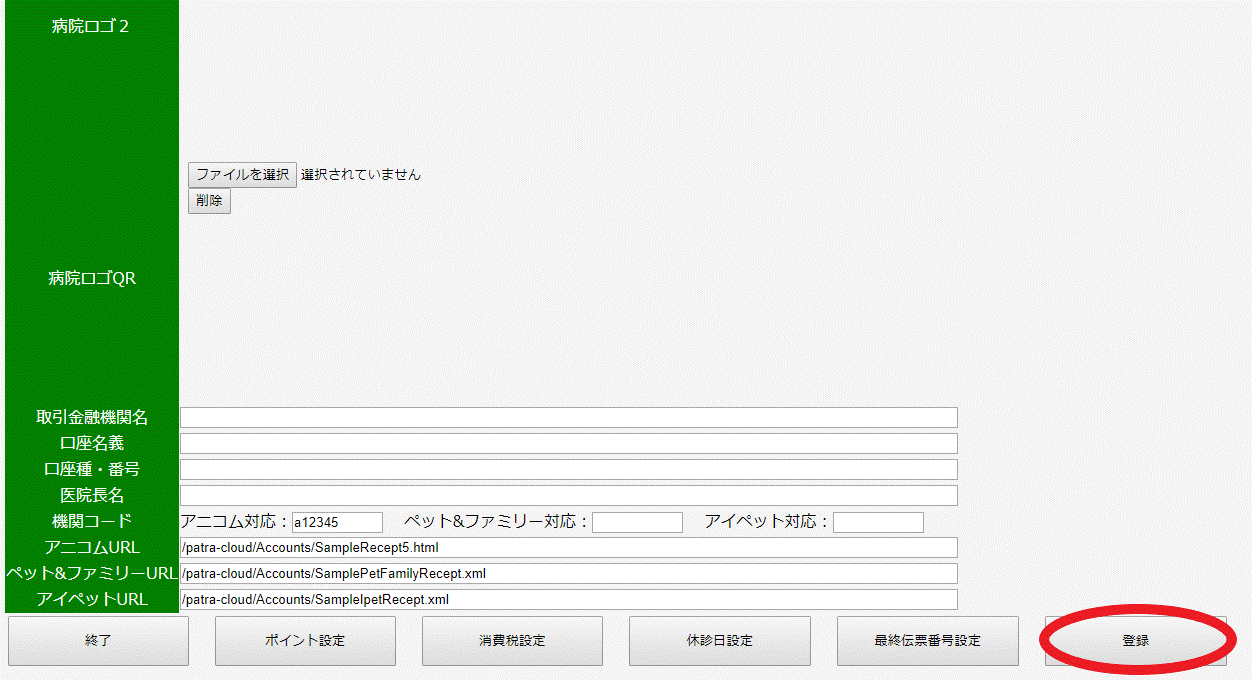Click the 病院ロゴQR label
This screenshot has width=1252, height=680.
click(x=92, y=278)
